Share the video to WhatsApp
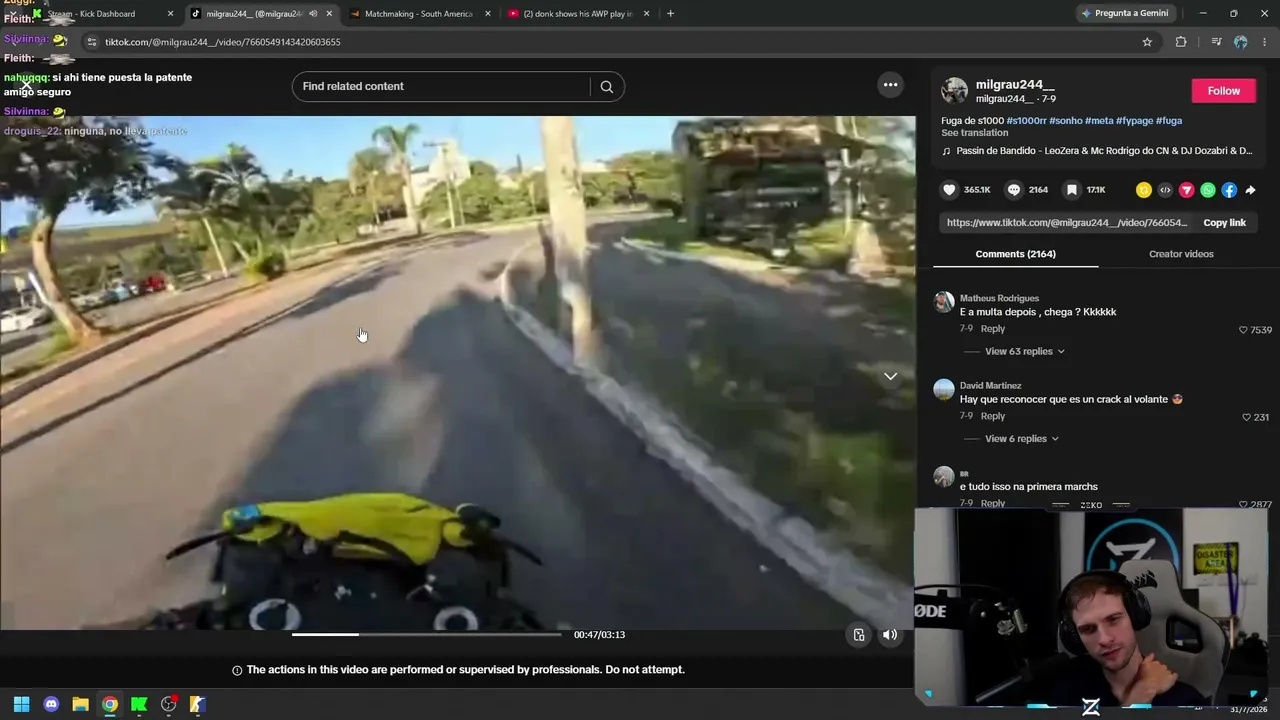This screenshot has width=1280, height=720. pyautogui.click(x=1208, y=190)
